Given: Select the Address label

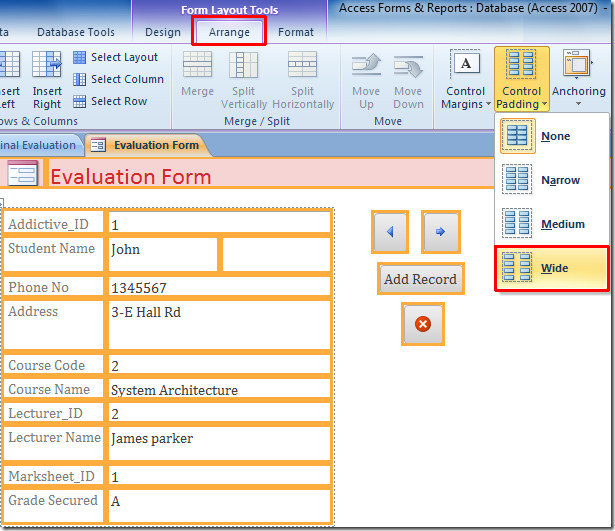Looking at the screenshot, I should pyautogui.click(x=53, y=325).
